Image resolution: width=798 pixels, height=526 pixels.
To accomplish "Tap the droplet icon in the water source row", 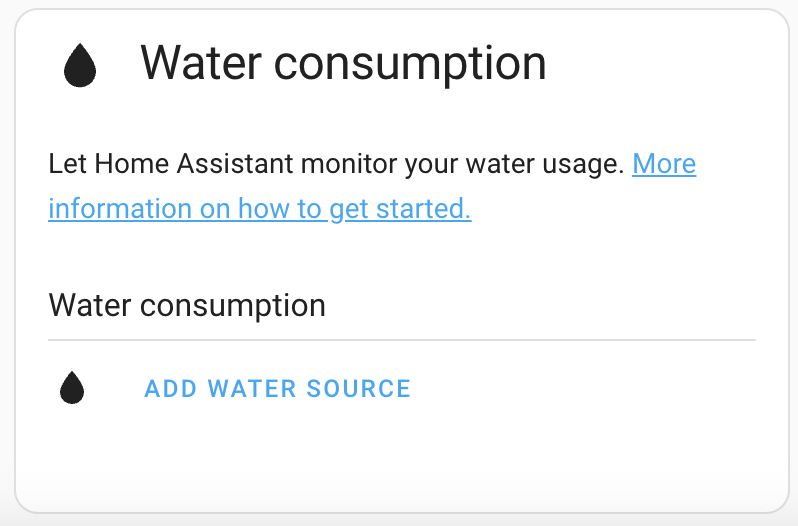I will [72, 388].
